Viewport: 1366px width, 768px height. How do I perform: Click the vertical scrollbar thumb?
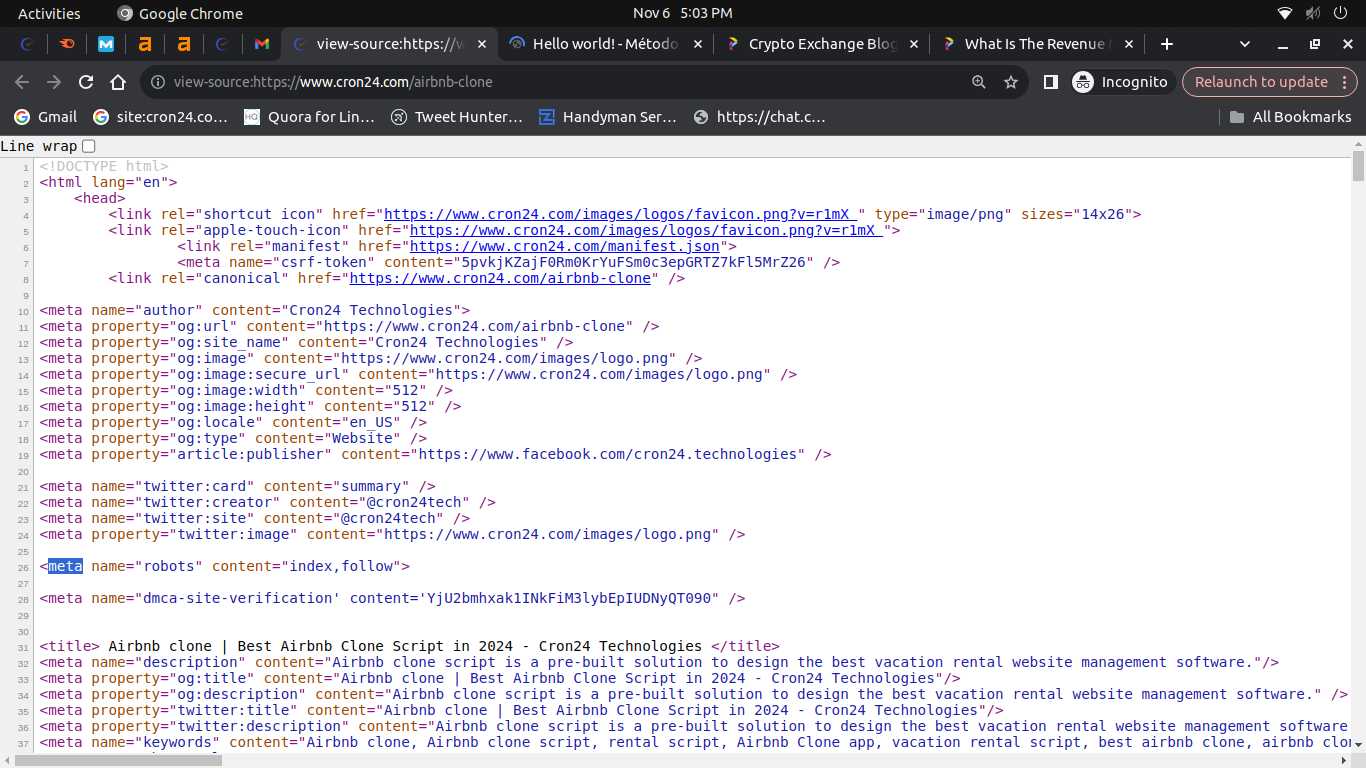[x=1358, y=167]
